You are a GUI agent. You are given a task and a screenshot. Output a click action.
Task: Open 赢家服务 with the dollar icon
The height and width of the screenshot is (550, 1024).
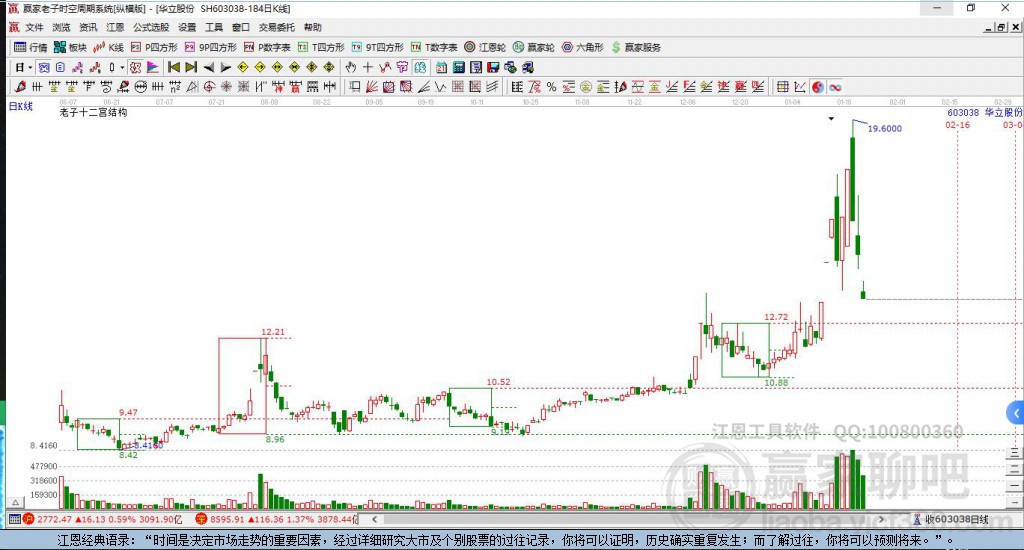click(636, 47)
